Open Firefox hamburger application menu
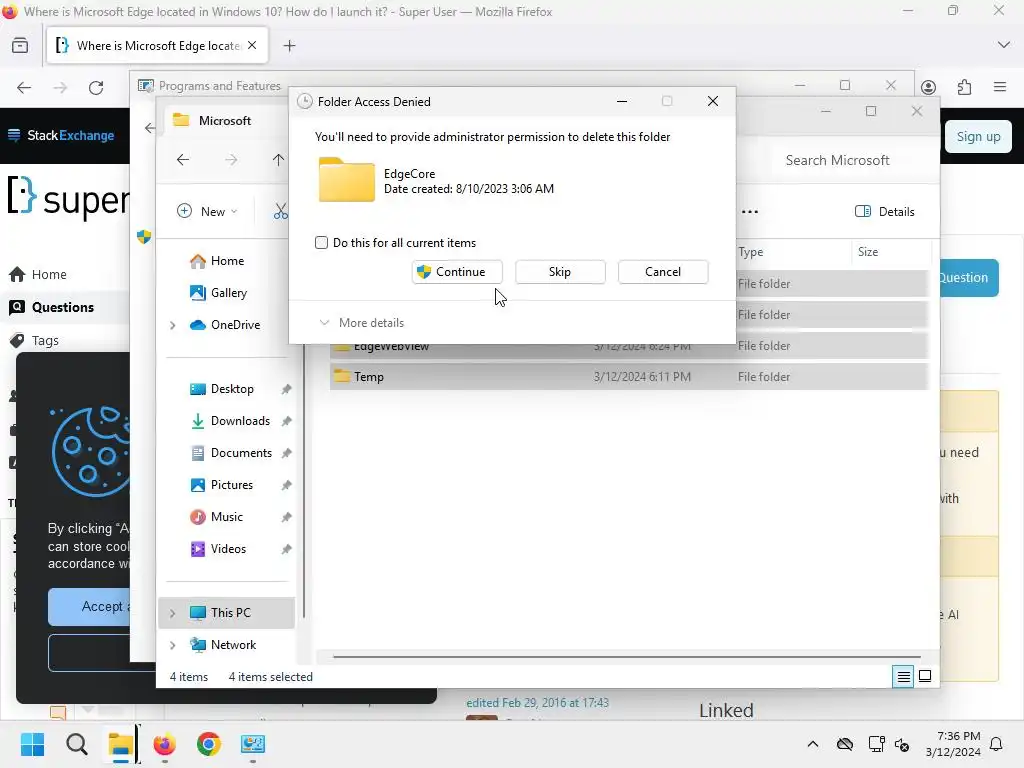Screen dimensions: 1024x768 [1000, 87]
